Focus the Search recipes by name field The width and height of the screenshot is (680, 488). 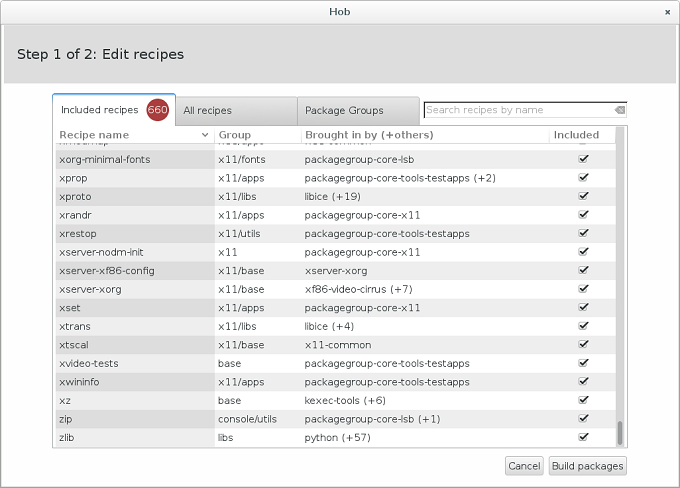(517, 110)
